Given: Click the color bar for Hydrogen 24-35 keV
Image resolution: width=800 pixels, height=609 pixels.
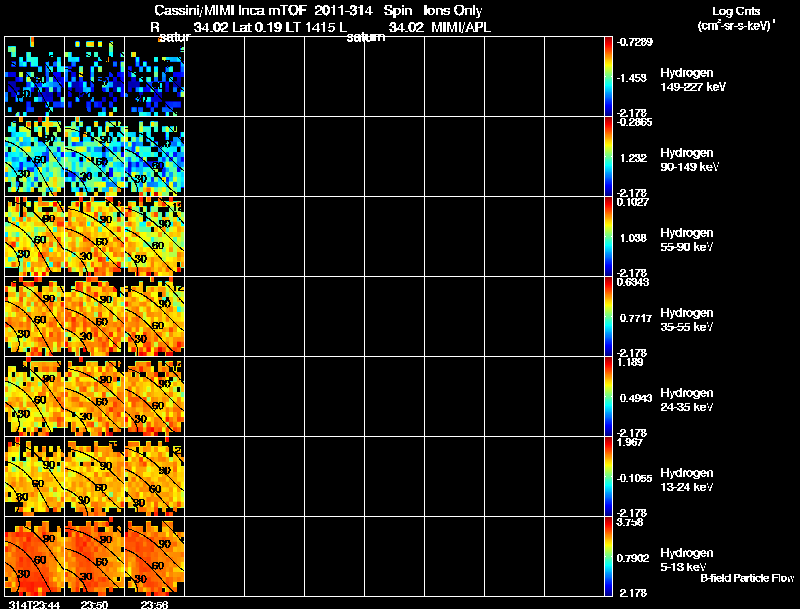Looking at the screenshot, I should [x=608, y=397].
